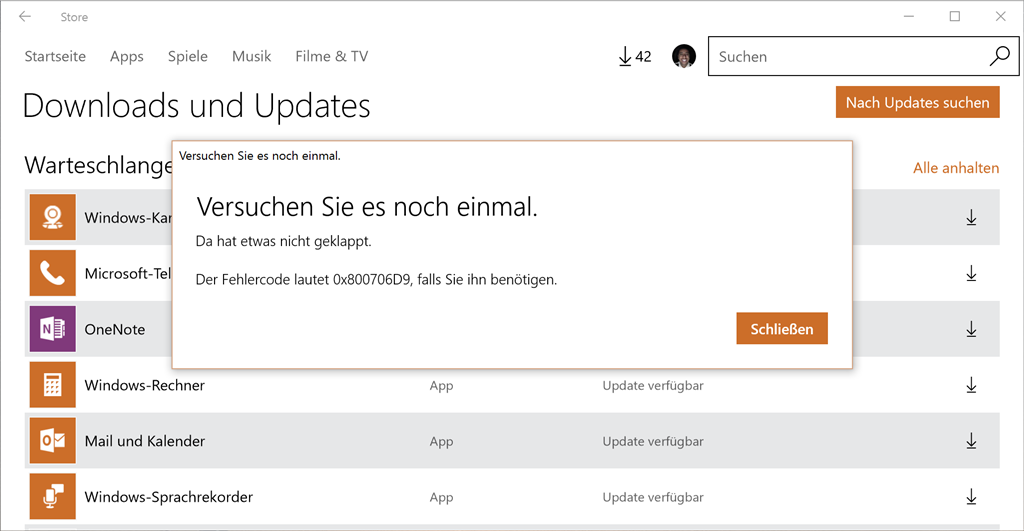Select the Windows-Sprachrekorder label

pos(168,497)
